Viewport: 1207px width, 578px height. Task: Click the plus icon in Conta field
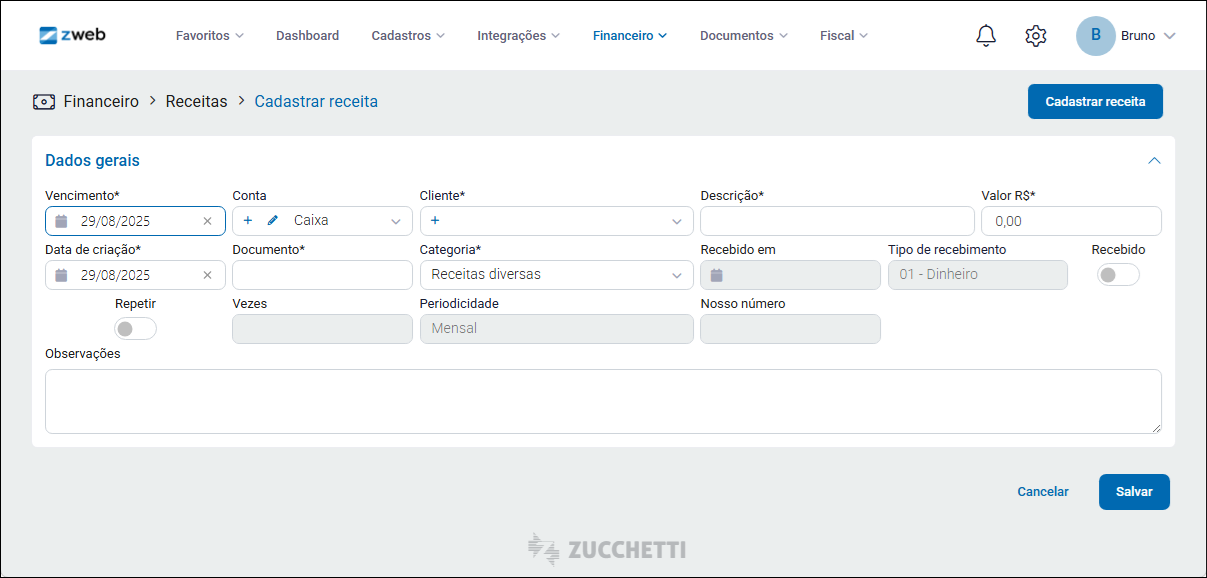coord(248,221)
